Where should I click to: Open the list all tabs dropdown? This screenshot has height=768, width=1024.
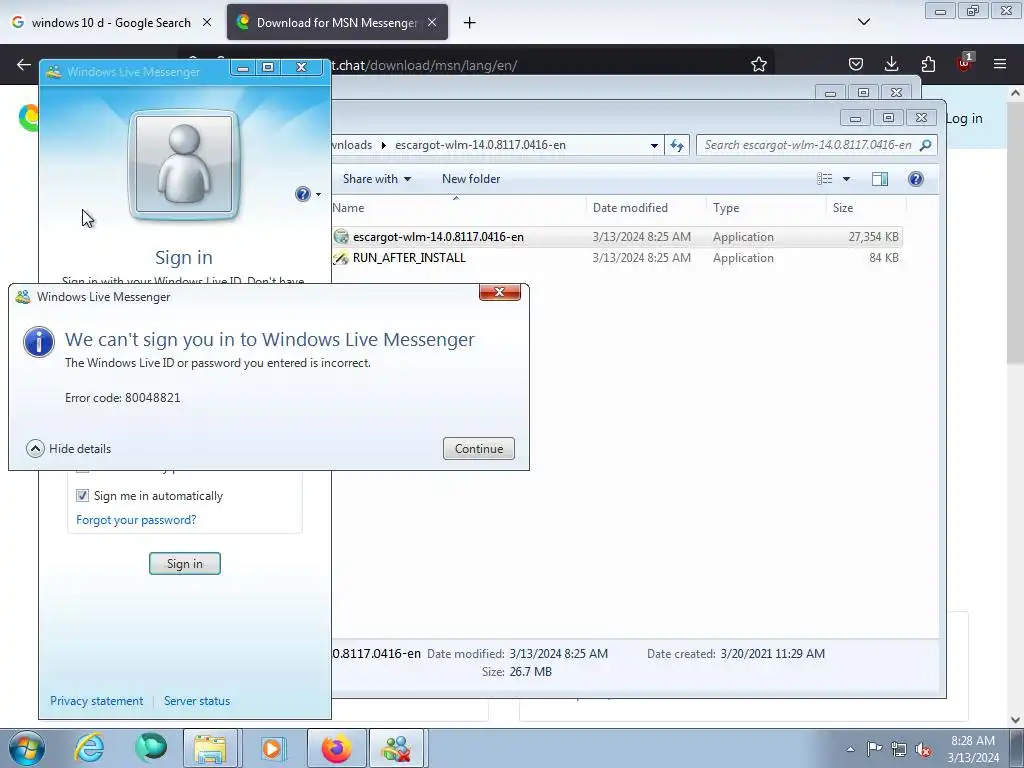[x=863, y=22]
